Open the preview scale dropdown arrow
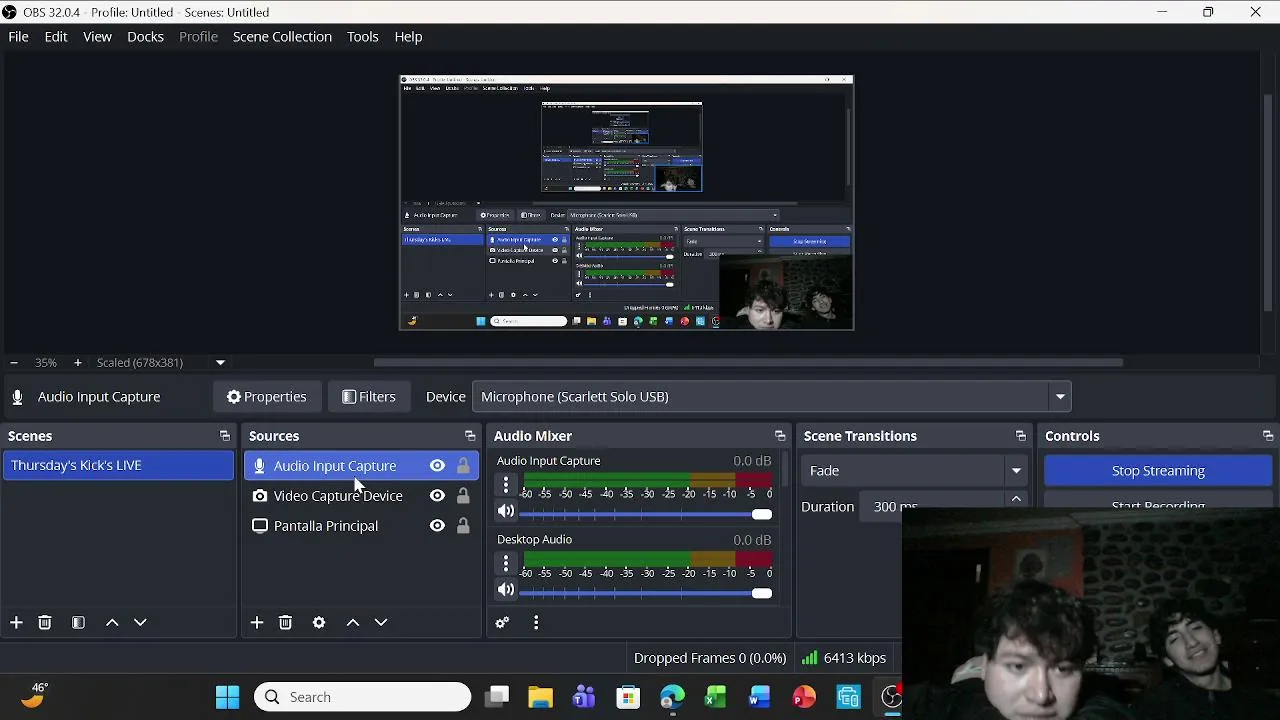1280x720 pixels. [220, 363]
